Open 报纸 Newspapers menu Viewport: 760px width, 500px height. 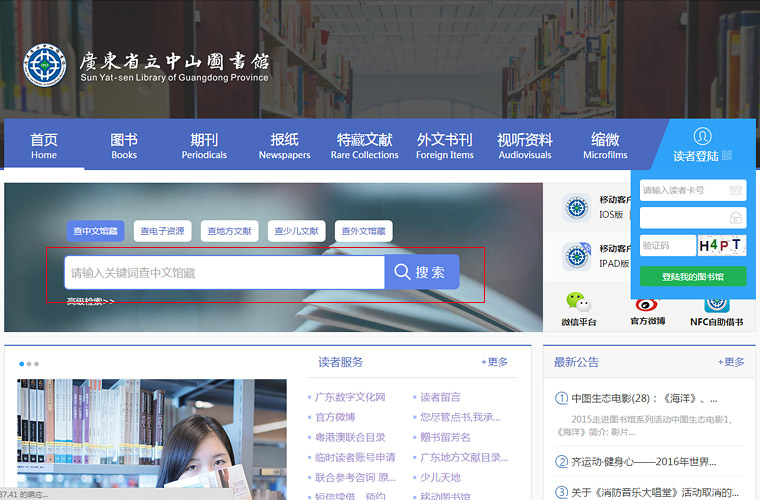[x=285, y=145]
